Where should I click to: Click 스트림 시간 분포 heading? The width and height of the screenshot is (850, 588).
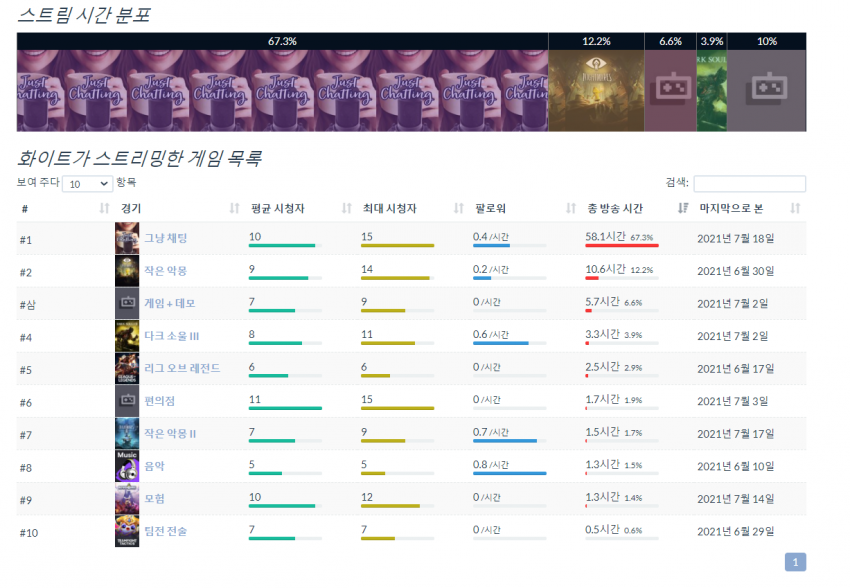(x=84, y=15)
